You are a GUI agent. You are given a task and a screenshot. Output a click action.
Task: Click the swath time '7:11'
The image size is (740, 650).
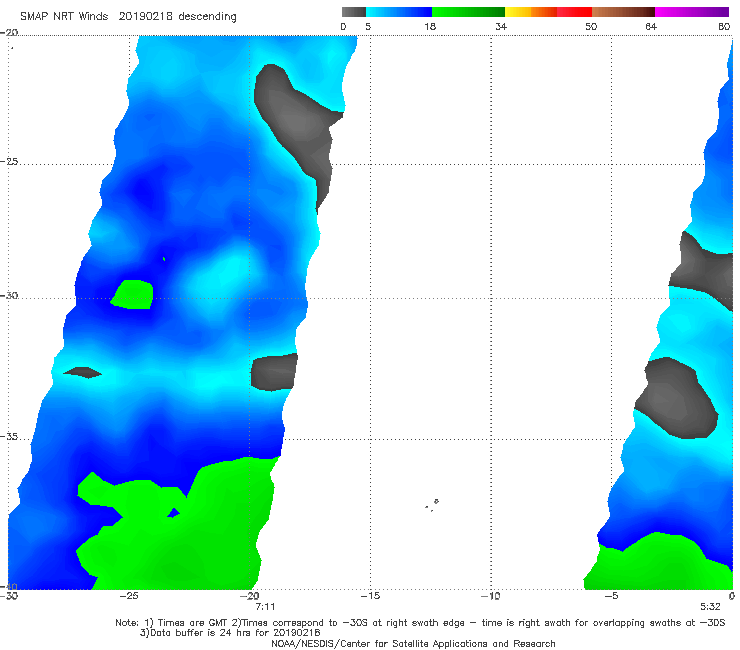click(265, 607)
